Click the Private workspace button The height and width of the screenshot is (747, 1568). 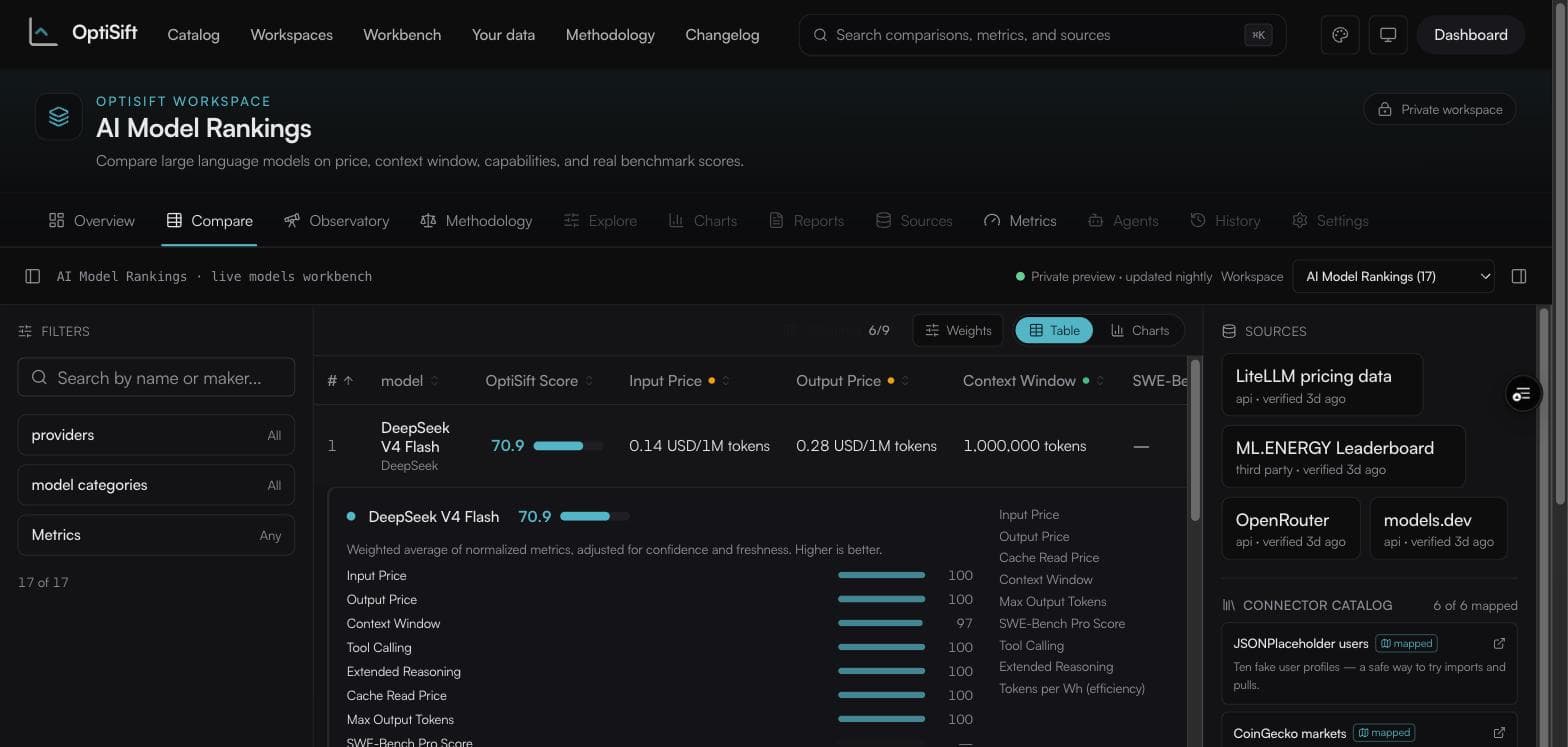[1440, 109]
